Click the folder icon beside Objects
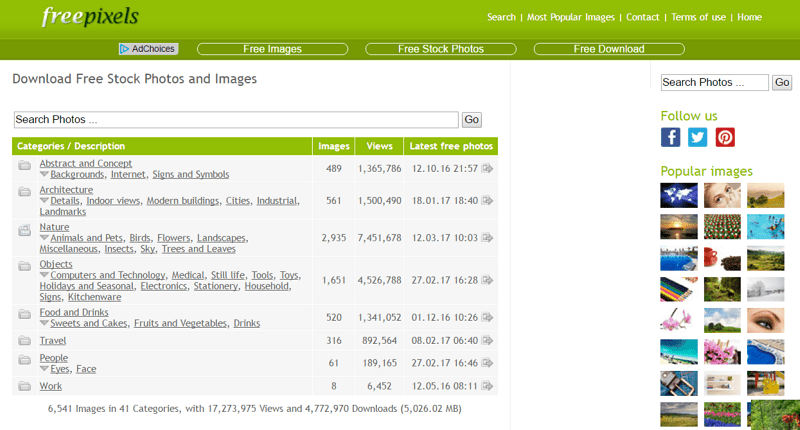Viewport: 800px width, 430px height. tap(24, 266)
